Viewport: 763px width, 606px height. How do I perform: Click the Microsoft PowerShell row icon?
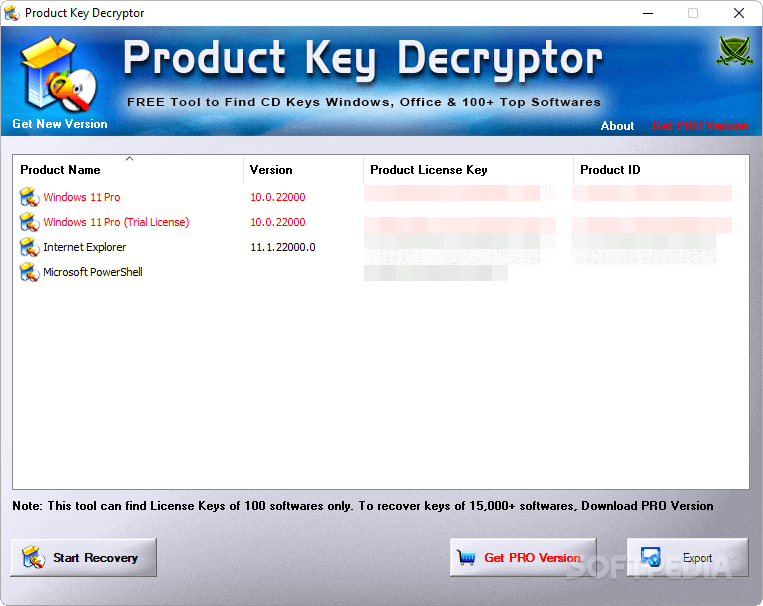tap(29, 272)
